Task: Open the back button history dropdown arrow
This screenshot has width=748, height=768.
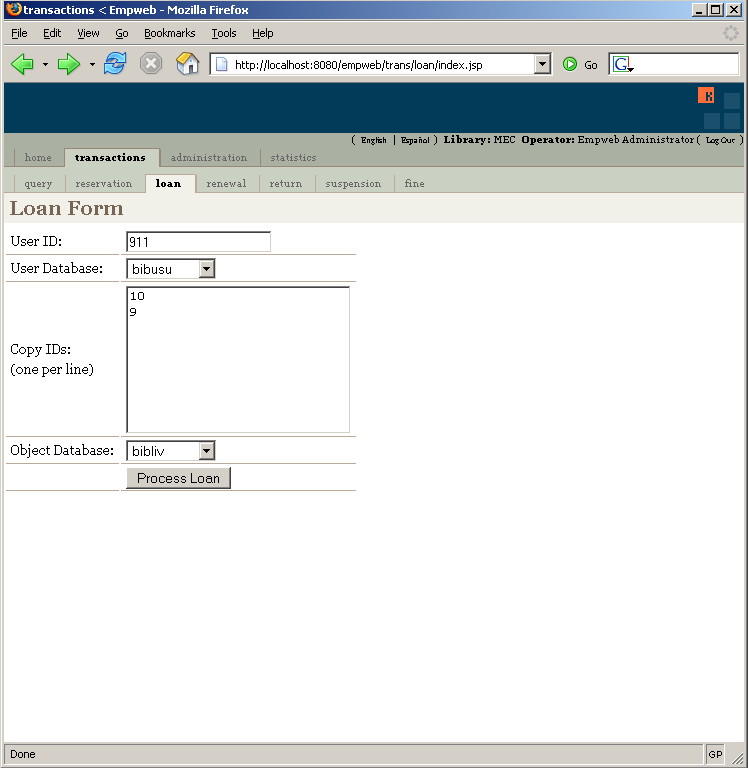Action: click(x=45, y=64)
